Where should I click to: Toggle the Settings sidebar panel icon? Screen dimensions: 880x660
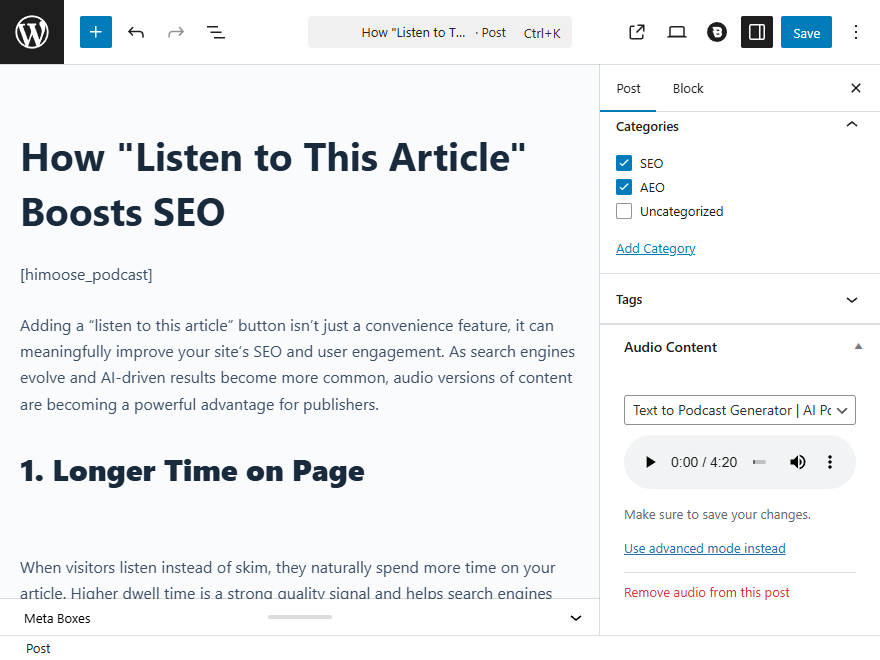(757, 32)
